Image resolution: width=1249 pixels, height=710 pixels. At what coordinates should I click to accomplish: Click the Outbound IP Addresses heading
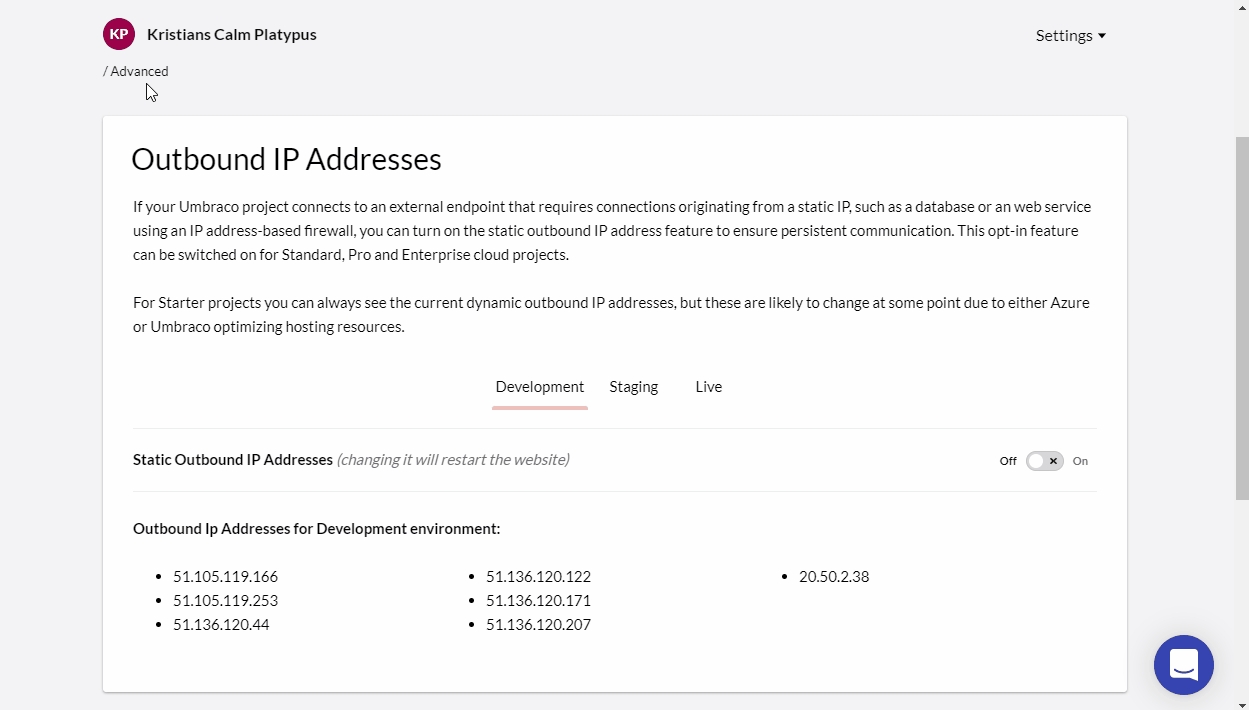point(286,160)
